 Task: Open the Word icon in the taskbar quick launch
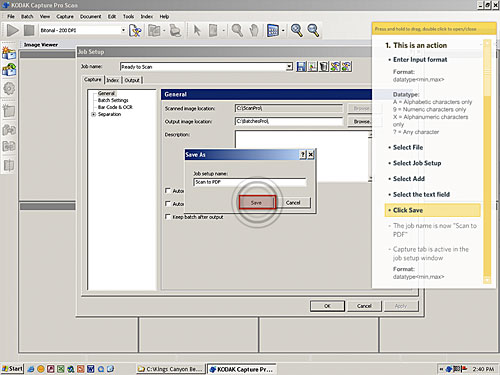pyautogui.click(x=90, y=369)
